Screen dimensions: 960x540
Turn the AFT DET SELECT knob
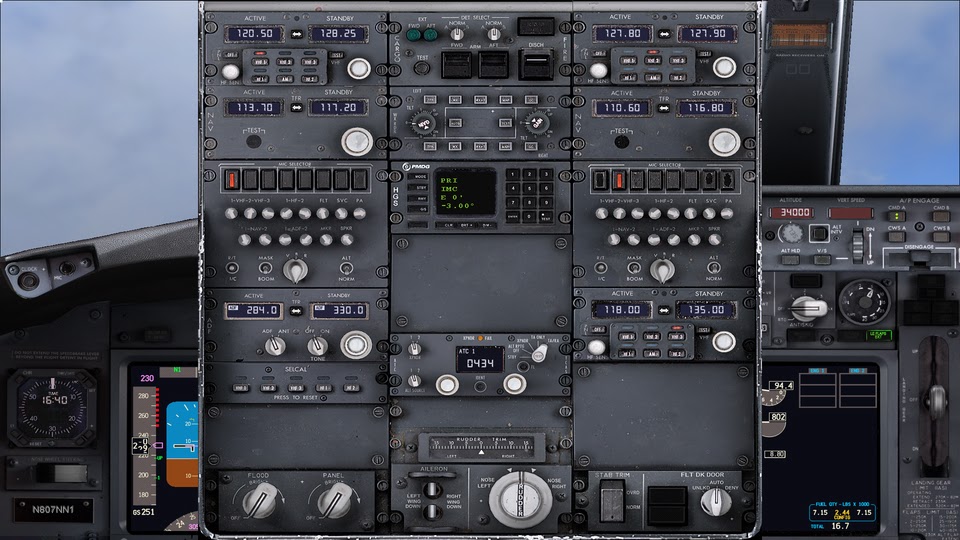tap(494, 34)
